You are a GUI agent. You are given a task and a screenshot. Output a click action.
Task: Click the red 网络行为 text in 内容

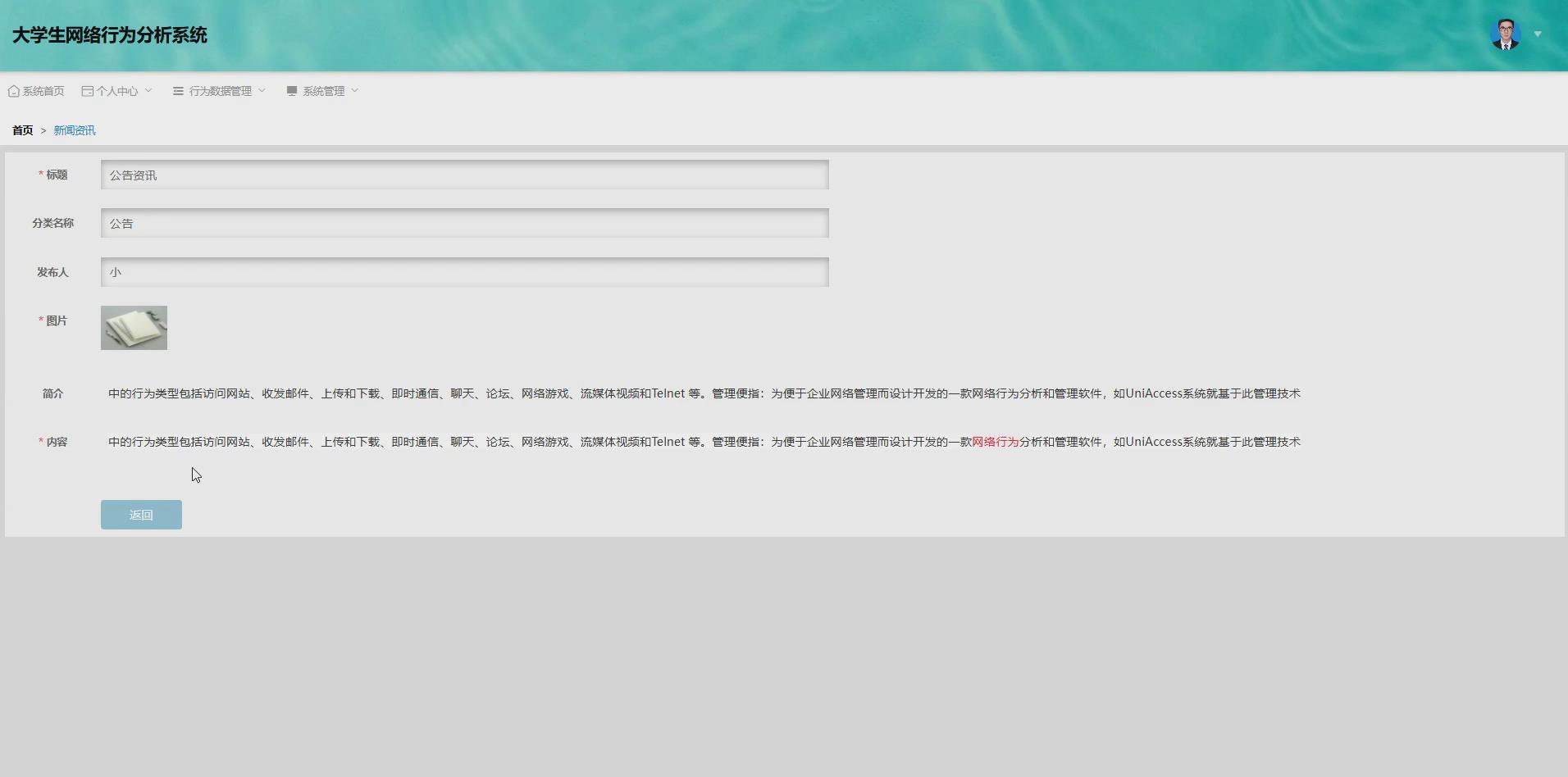click(996, 442)
